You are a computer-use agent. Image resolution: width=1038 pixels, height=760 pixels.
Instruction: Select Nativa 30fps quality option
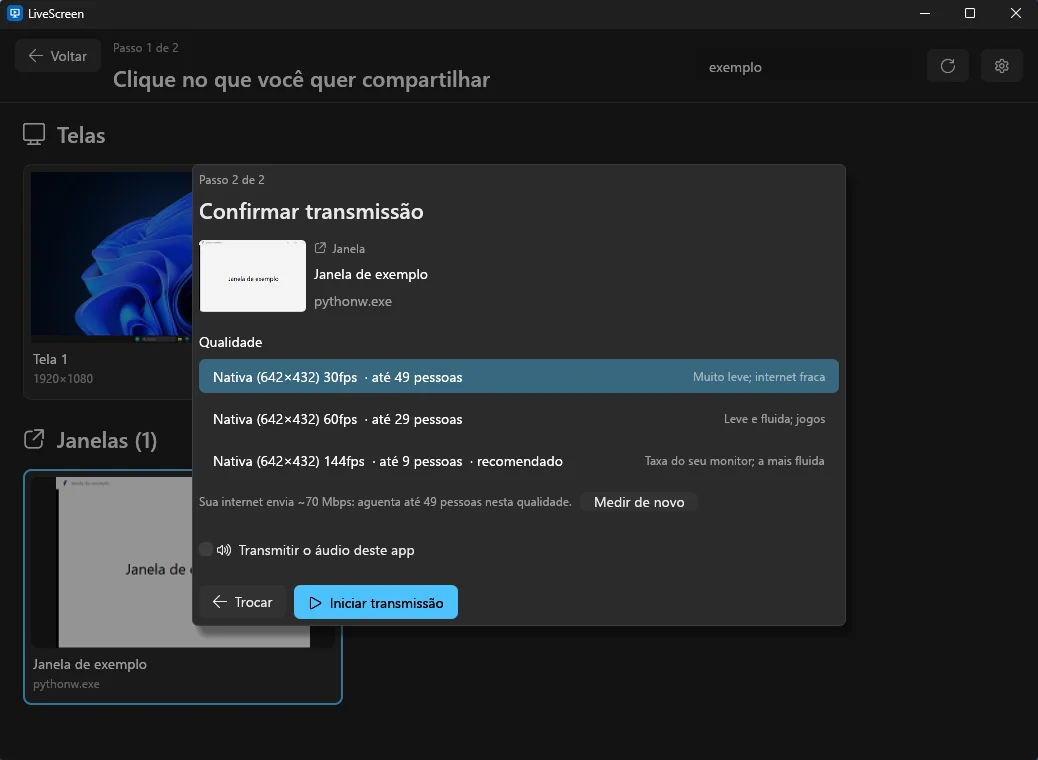tap(518, 377)
